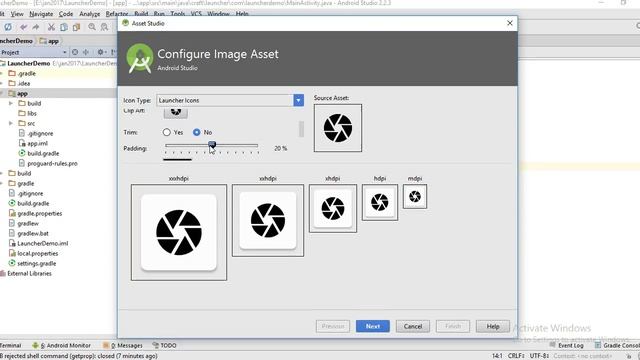
Task: Click the local.properties file icon
Action: click(12, 253)
